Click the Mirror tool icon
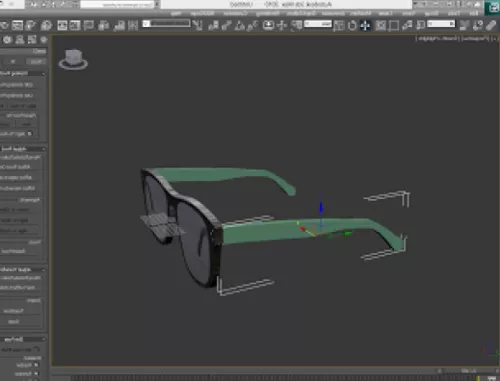 point(133,25)
